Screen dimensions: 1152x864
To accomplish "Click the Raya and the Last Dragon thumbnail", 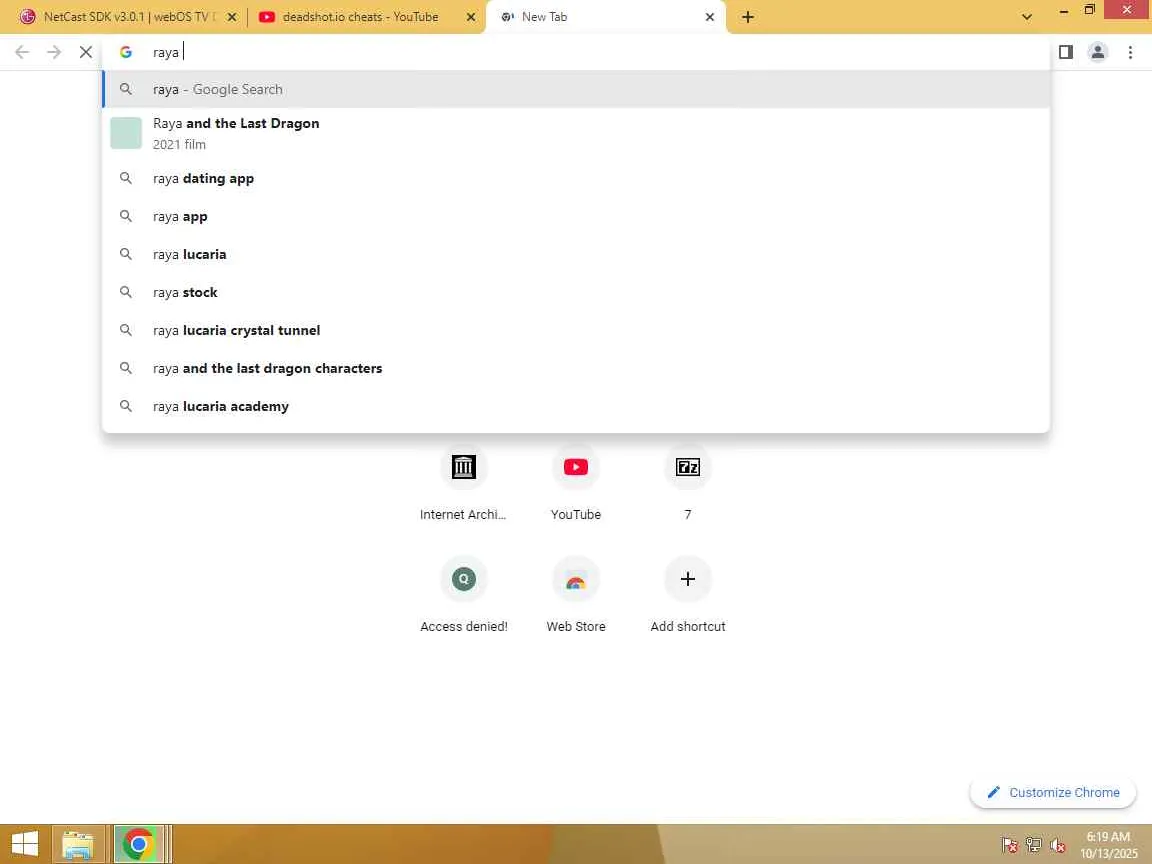I will (126, 133).
